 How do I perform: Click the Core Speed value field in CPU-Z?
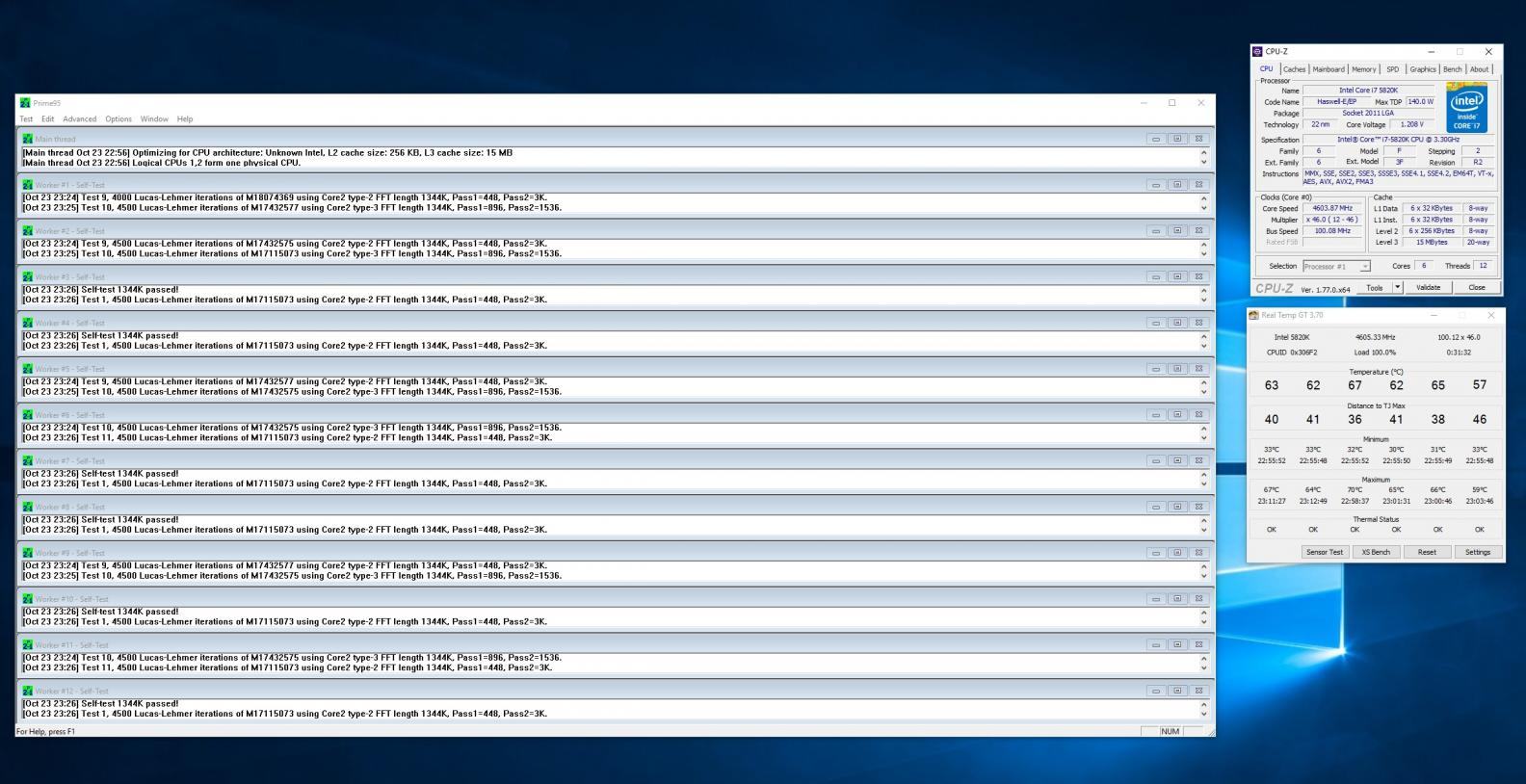click(x=1333, y=208)
